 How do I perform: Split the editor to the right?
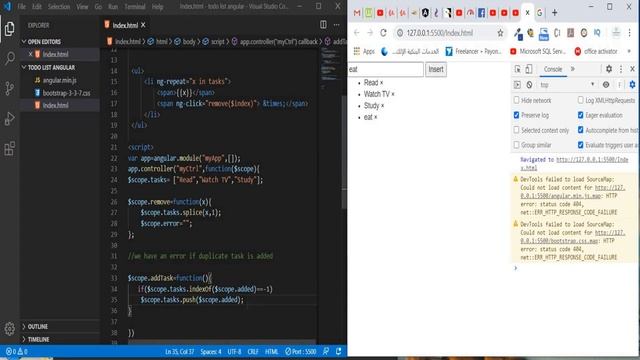(323, 25)
